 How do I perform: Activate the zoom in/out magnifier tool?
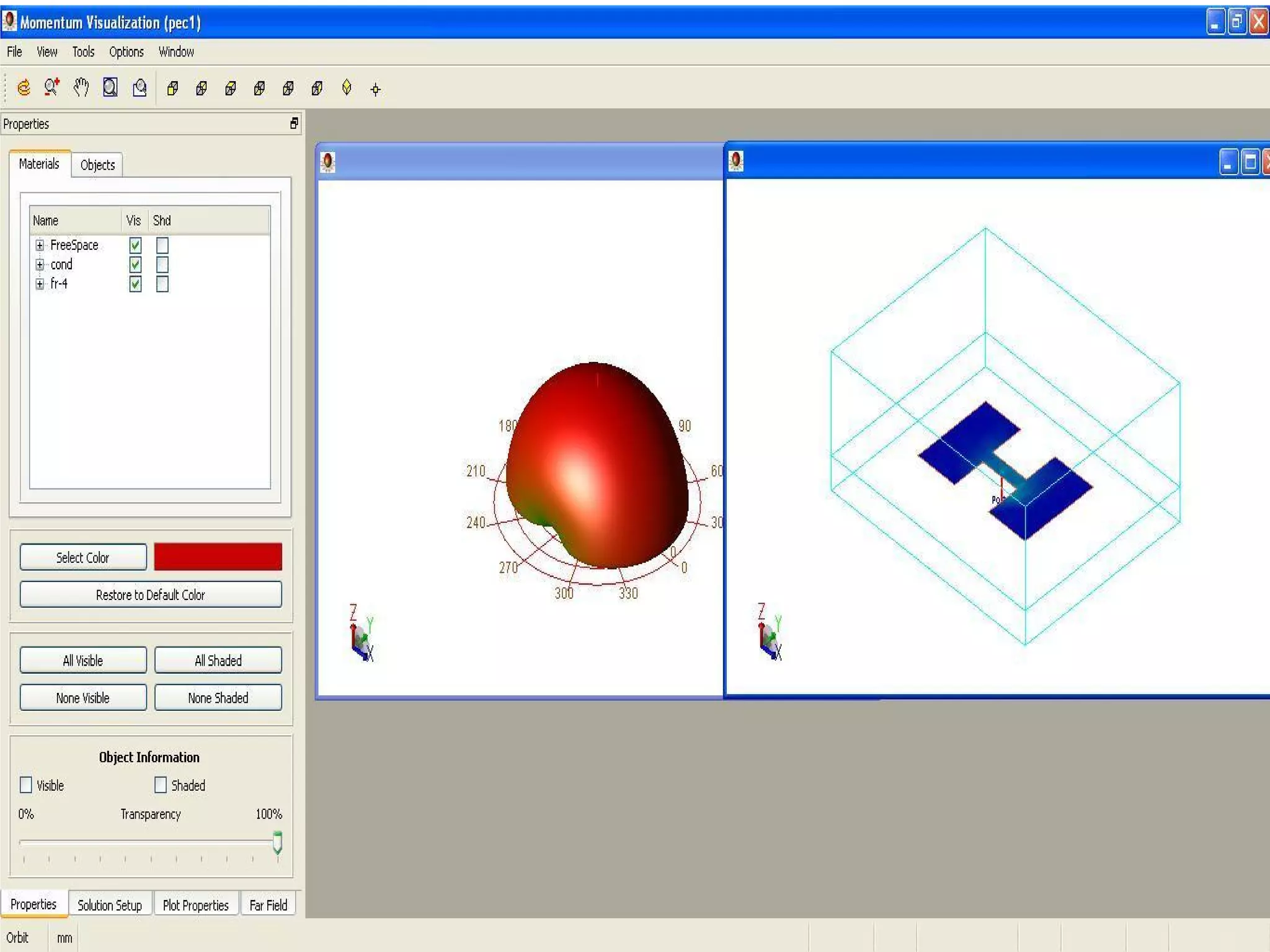coord(52,87)
